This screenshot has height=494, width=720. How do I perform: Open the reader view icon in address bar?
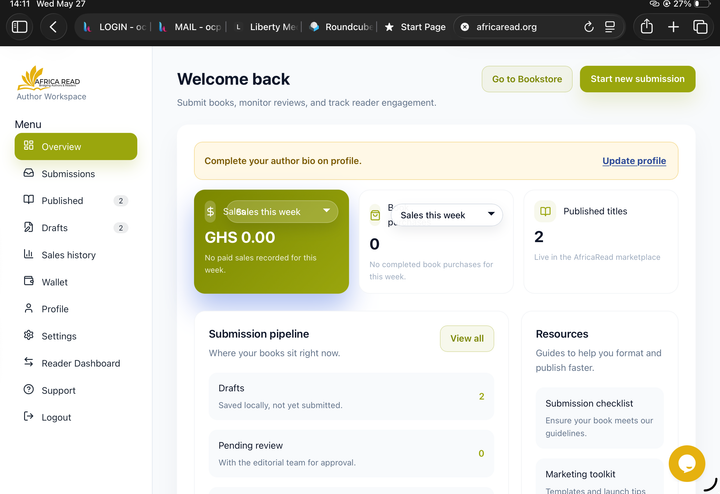pyautogui.click(x=610, y=27)
